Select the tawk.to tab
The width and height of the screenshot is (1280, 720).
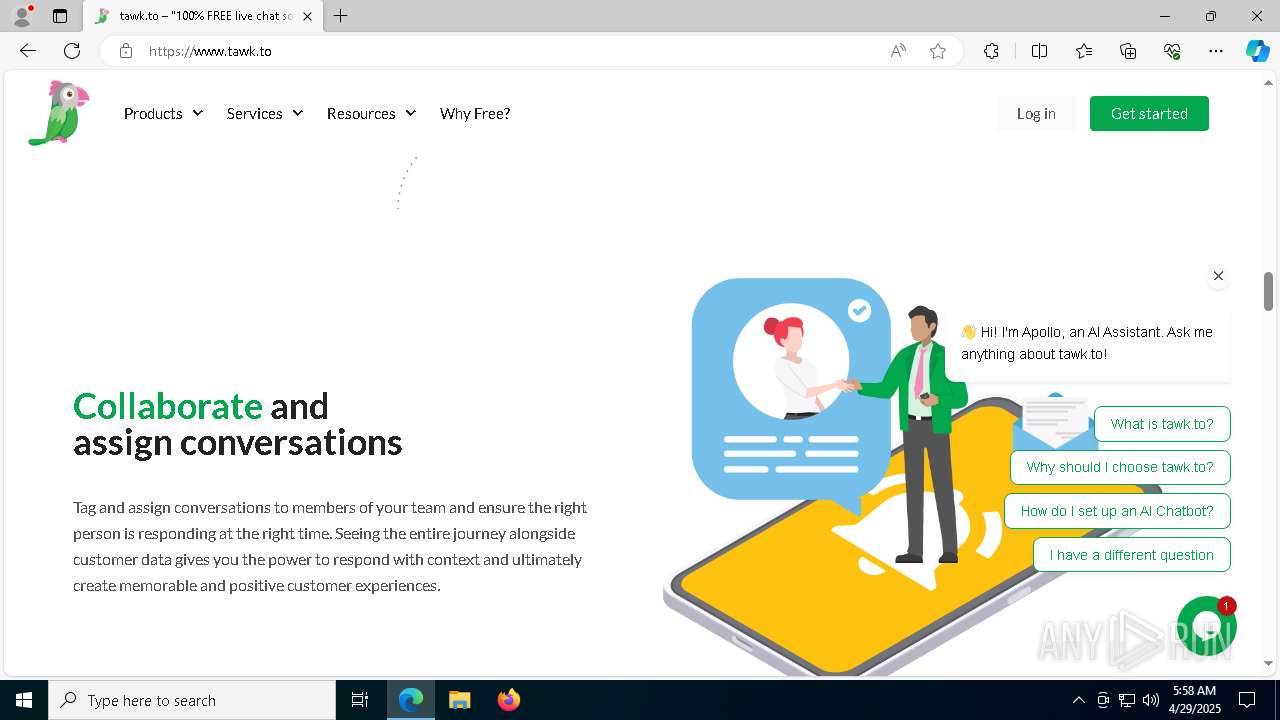(x=203, y=16)
